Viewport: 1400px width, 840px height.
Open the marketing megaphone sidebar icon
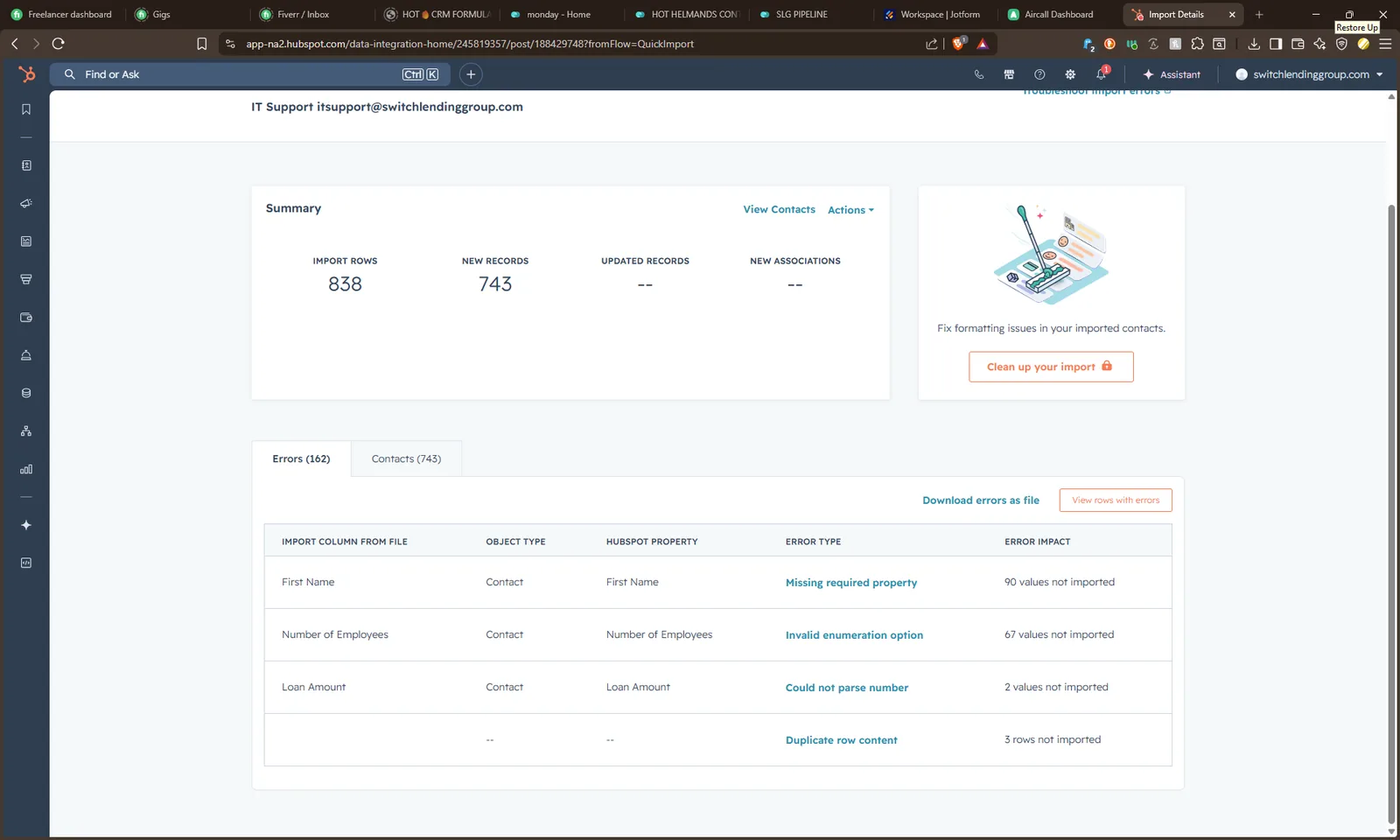(26, 203)
